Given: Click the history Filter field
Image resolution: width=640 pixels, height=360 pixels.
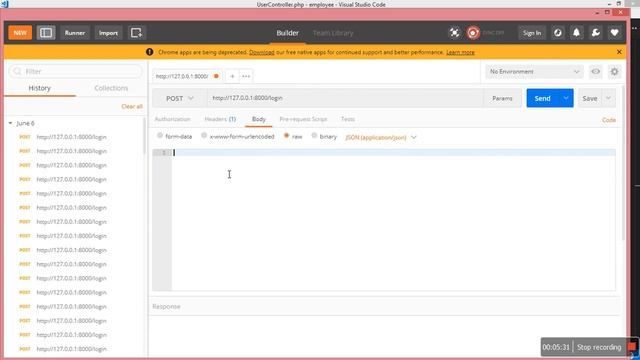Looking at the screenshot, I should coord(76,71).
